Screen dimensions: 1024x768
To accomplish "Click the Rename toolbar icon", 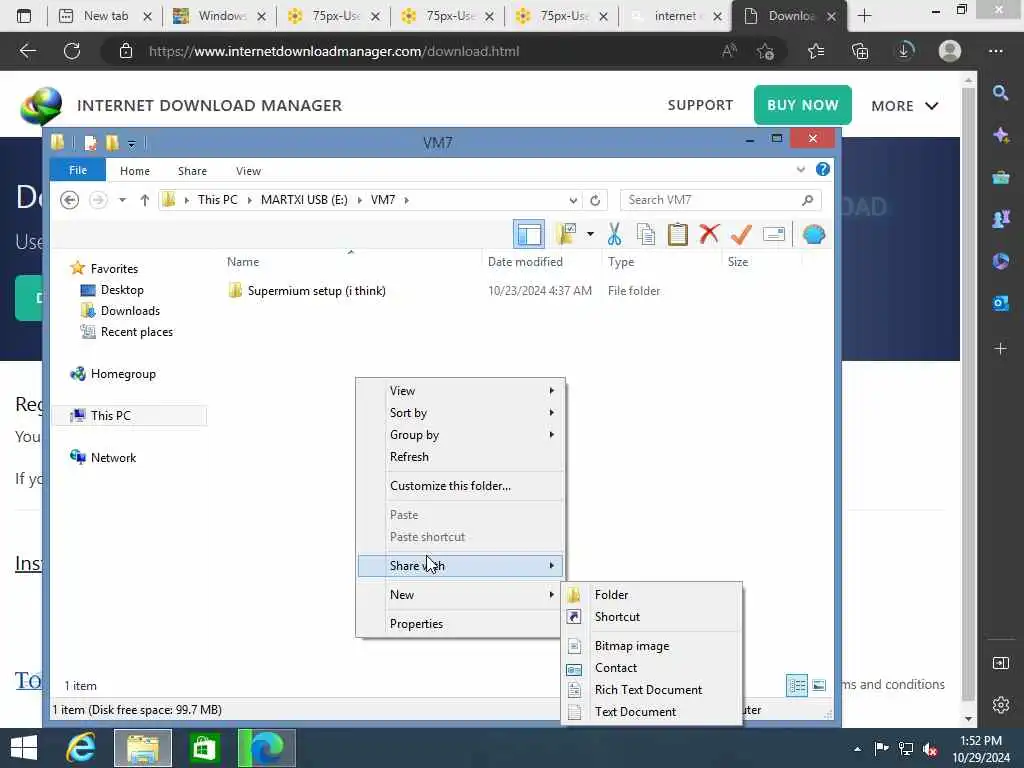I will (773, 234).
